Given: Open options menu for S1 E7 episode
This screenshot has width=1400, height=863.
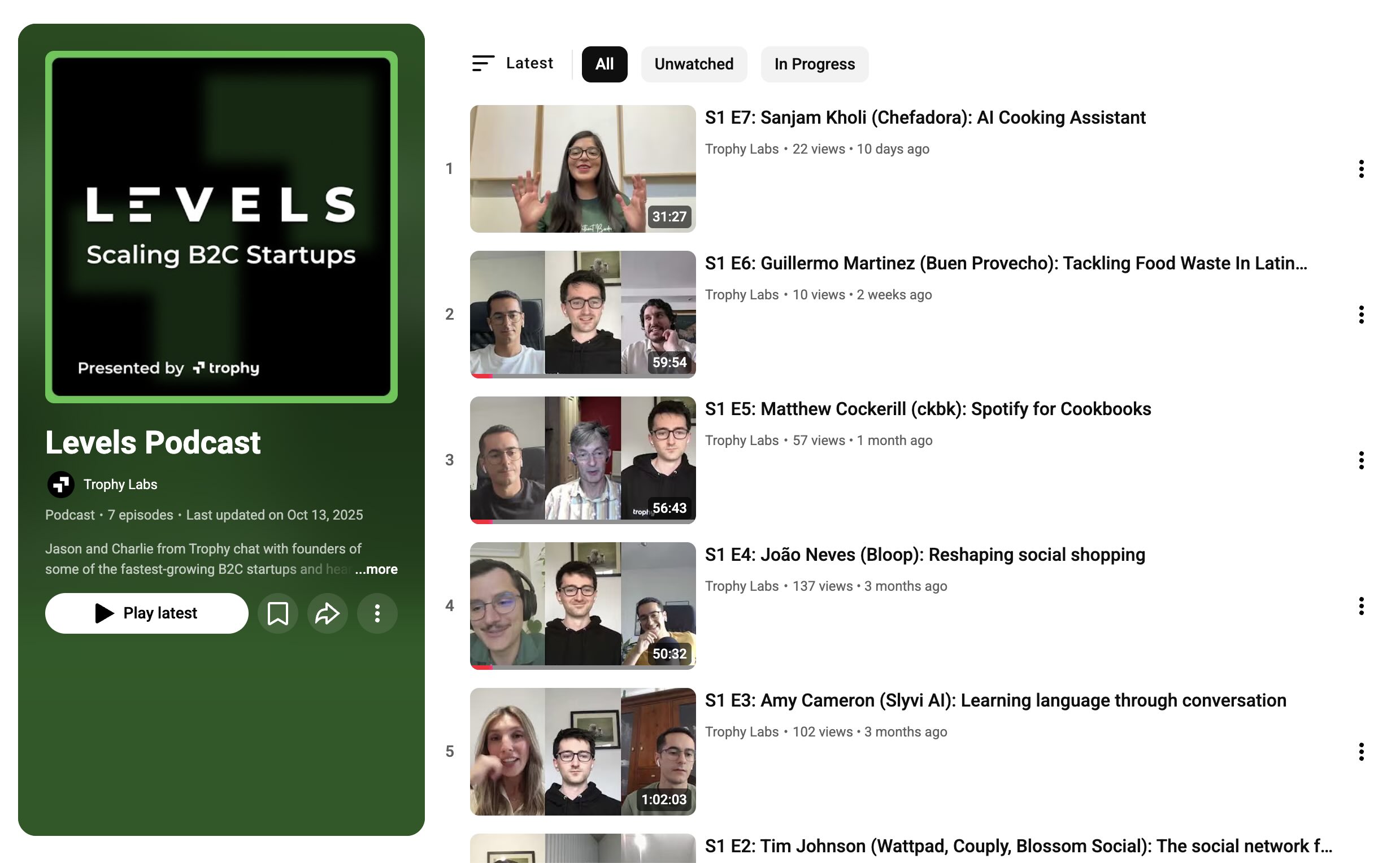Looking at the screenshot, I should pyautogui.click(x=1360, y=169).
